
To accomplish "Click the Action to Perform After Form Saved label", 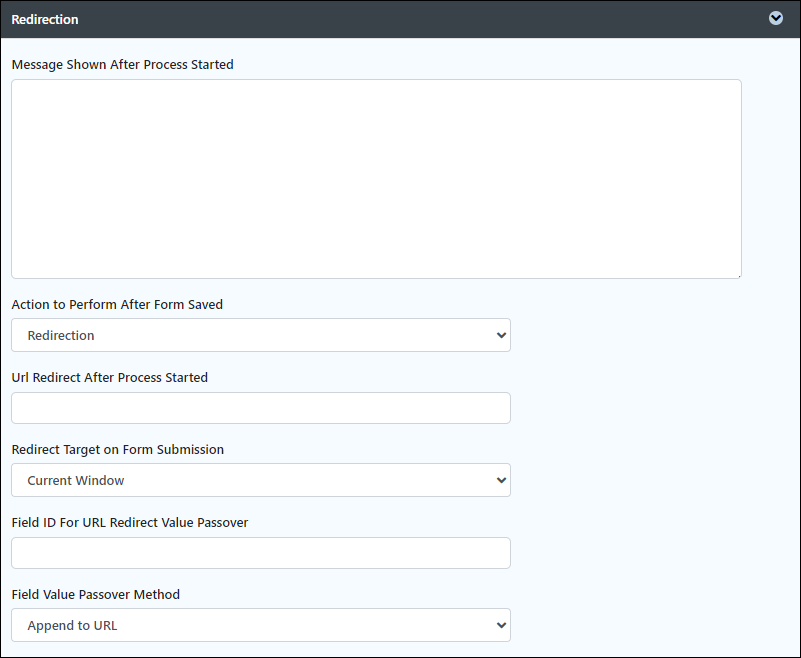I will (117, 304).
